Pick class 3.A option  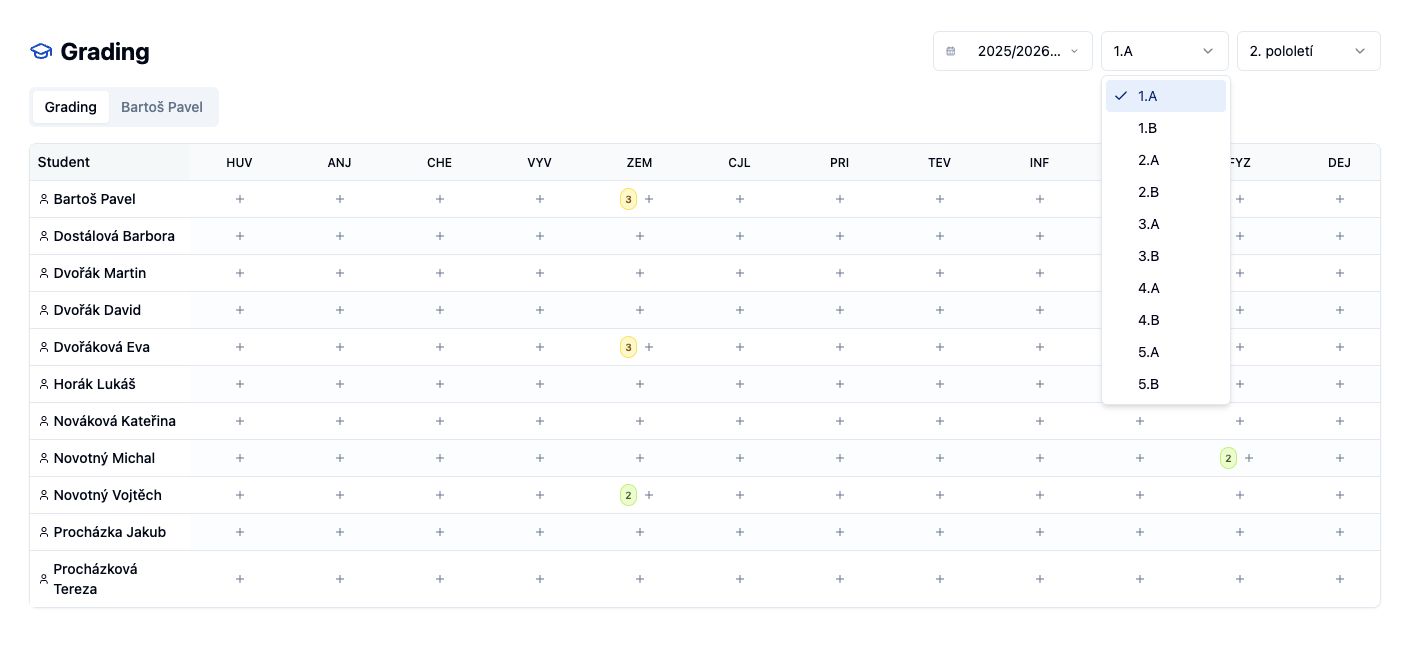tap(1166, 224)
